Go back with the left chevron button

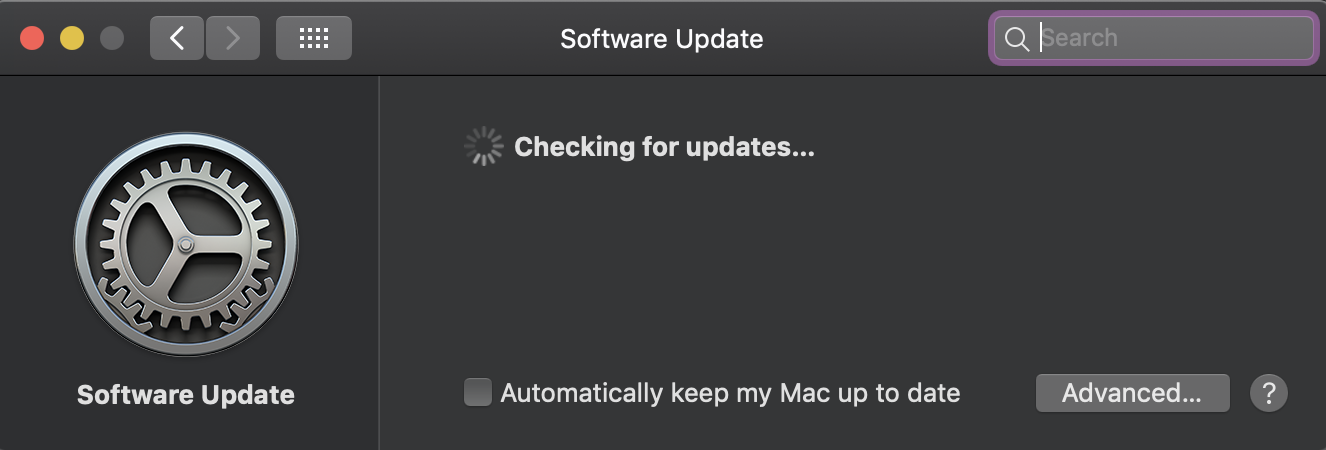click(177, 38)
